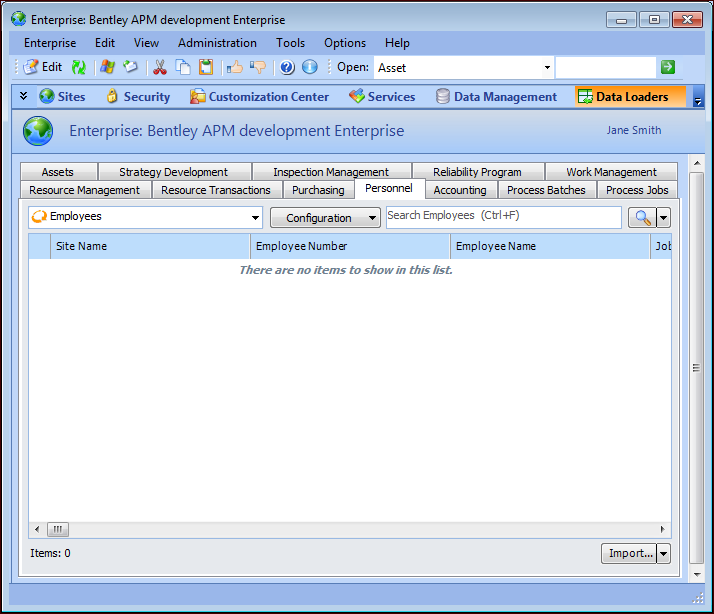Click the large Enterprise globe icon in header
This screenshot has width=714, height=614.
point(38,131)
